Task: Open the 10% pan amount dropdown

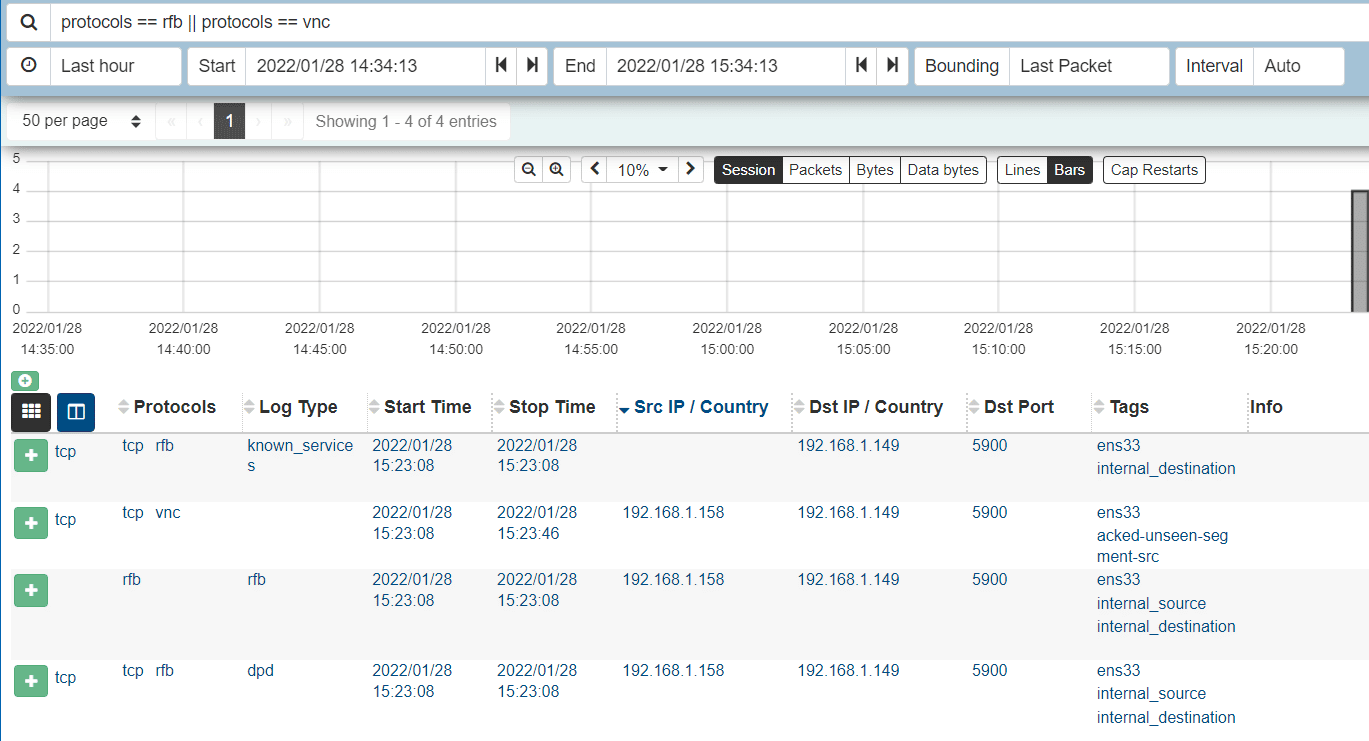Action: [x=642, y=170]
